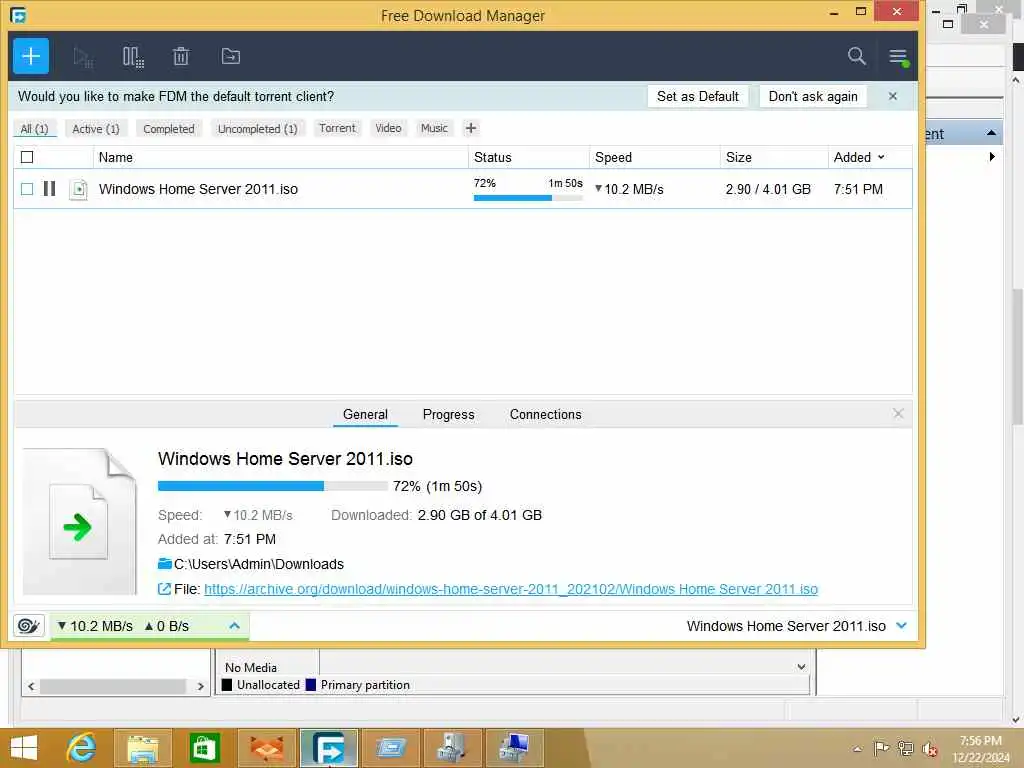Open Internet Explorer from taskbar
The width and height of the screenshot is (1024, 768).
(82, 747)
